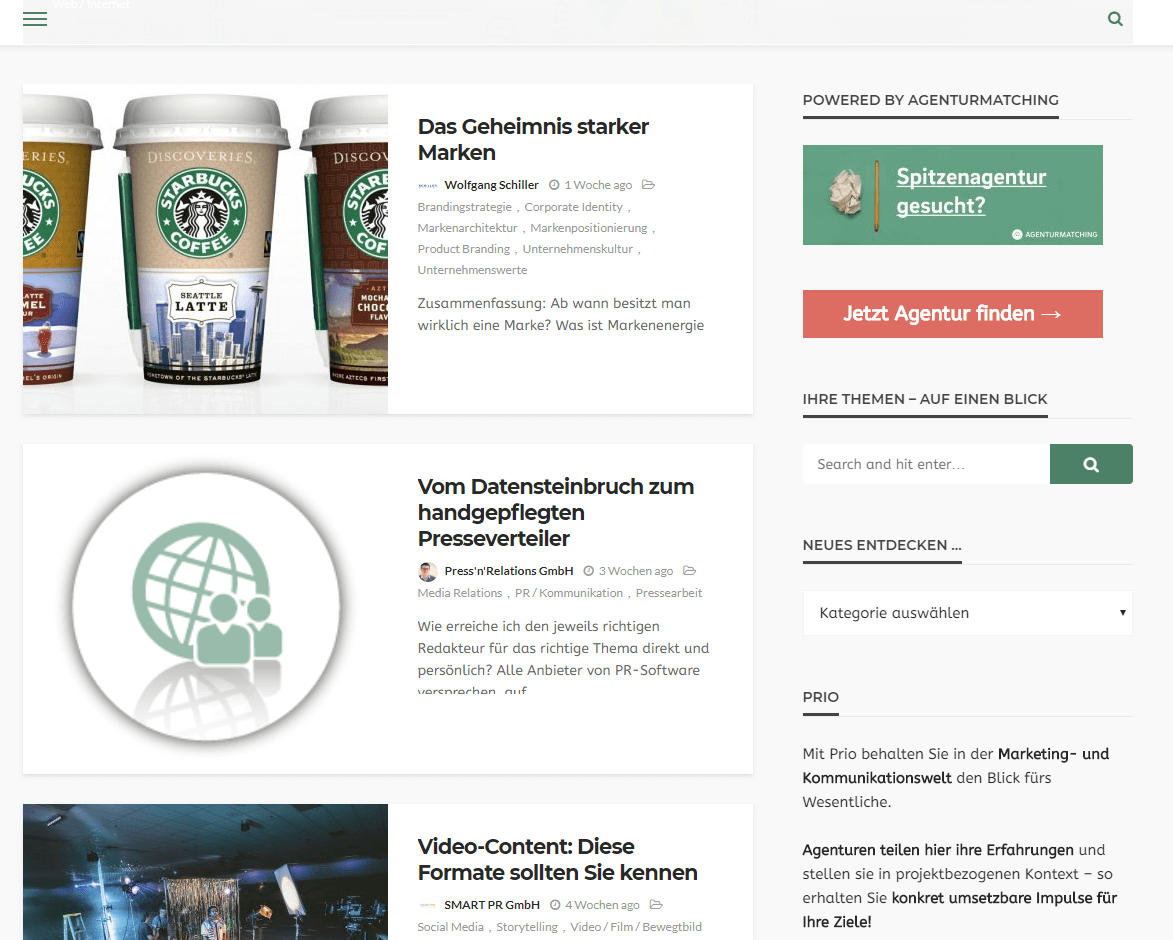Open 'Video-Content: Diese Formate' article title
Screen dimensions: 1173x940
pyautogui.click(x=557, y=859)
